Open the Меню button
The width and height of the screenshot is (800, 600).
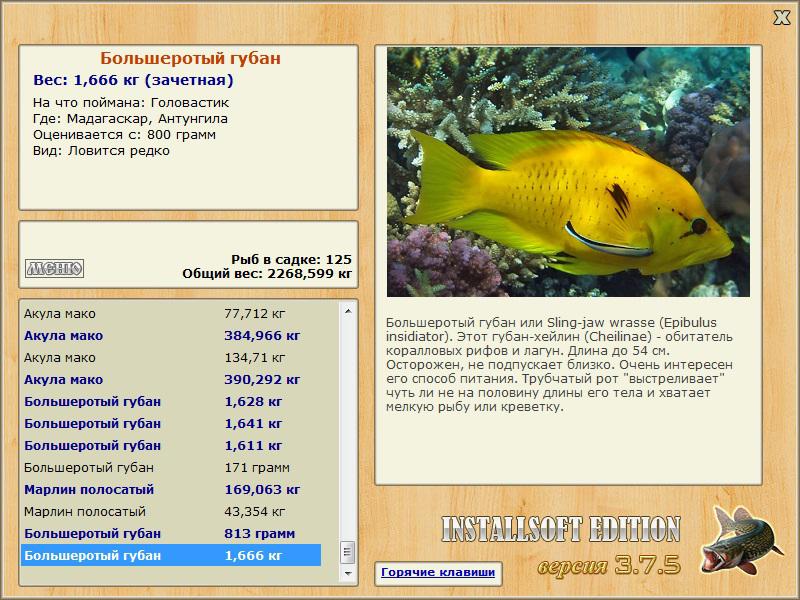(55, 268)
